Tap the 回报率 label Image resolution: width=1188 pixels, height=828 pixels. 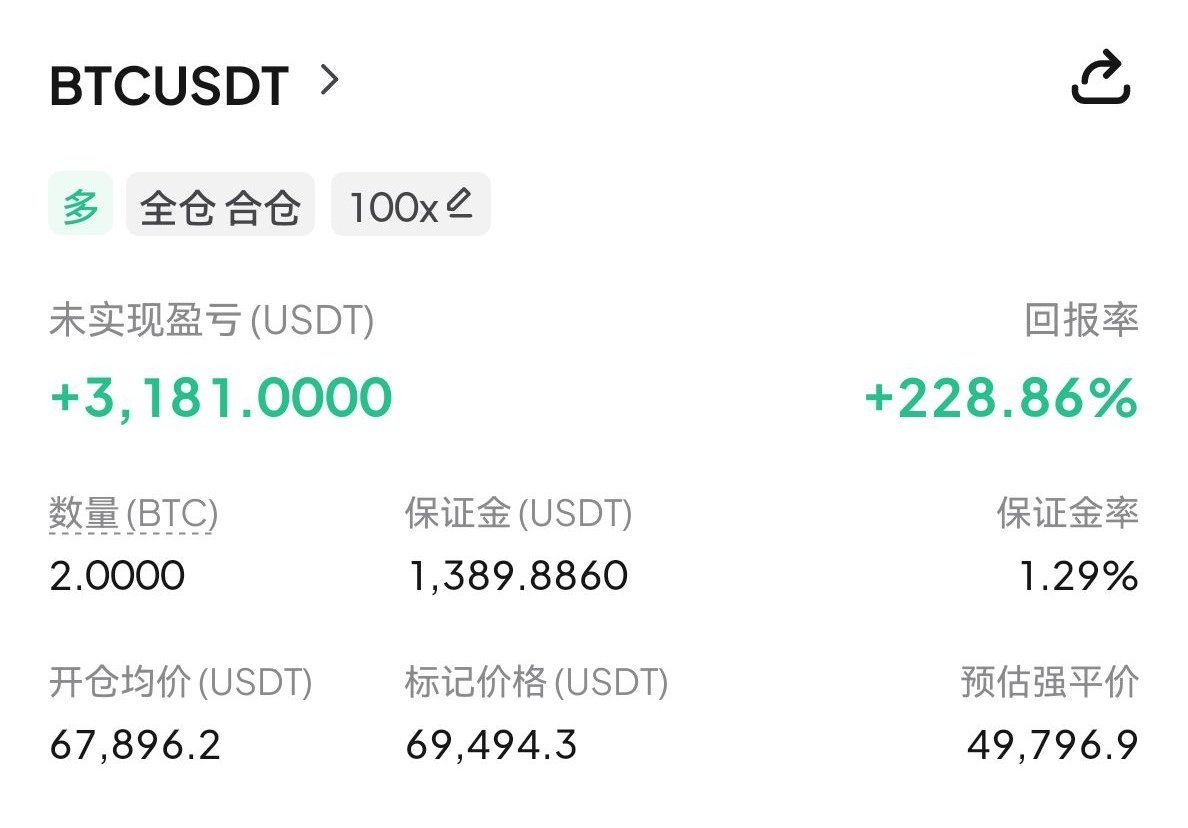pos(1081,322)
